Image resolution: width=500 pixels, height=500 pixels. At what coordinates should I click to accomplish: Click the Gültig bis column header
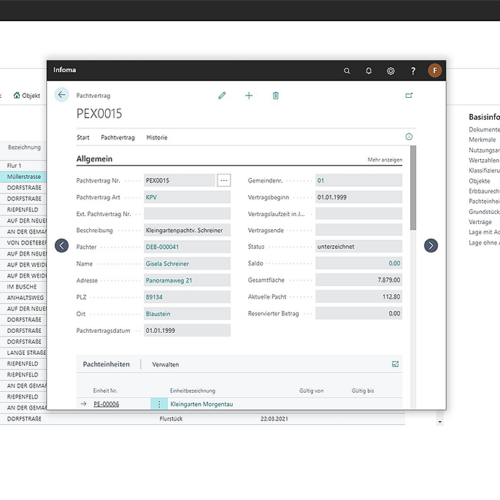[363, 391]
